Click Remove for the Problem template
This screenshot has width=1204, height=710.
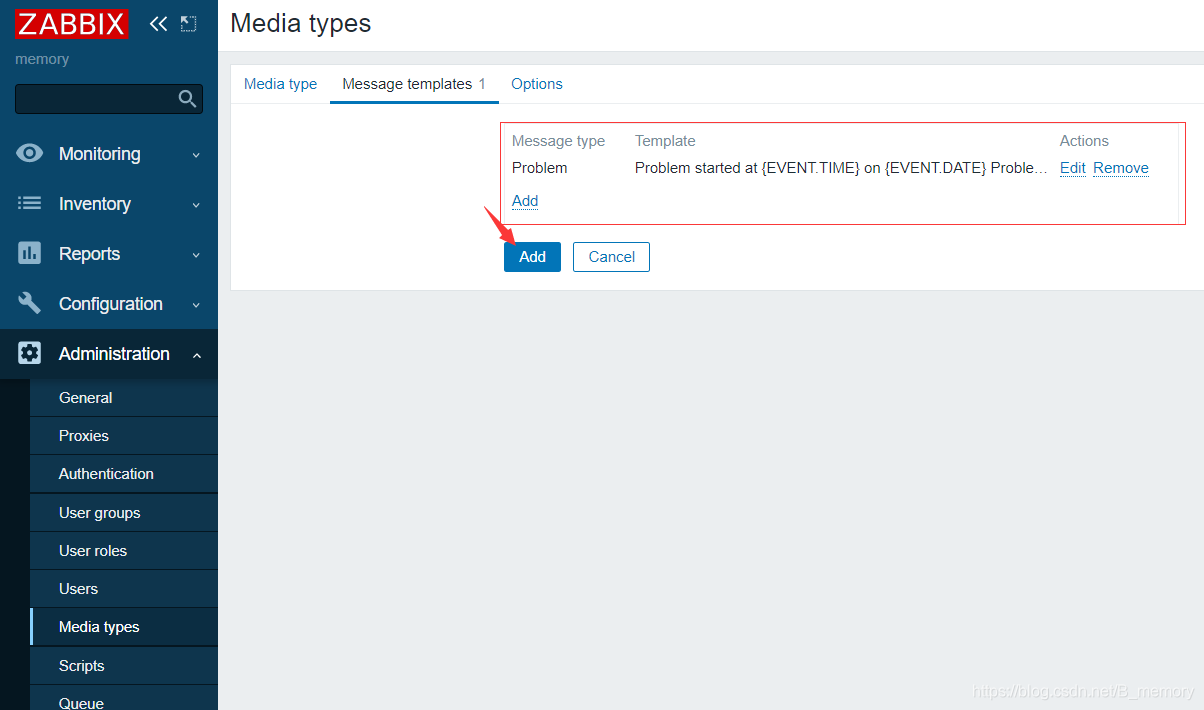(x=1121, y=168)
